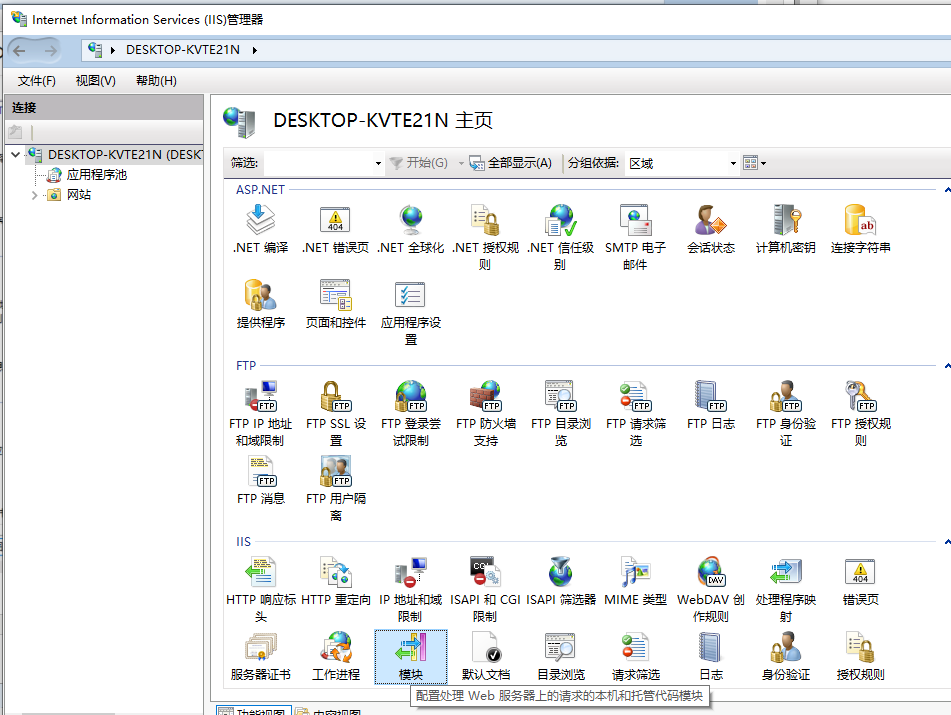The width and height of the screenshot is (951, 715).
Task: Collapse the IIS group
Action: (x=947, y=542)
